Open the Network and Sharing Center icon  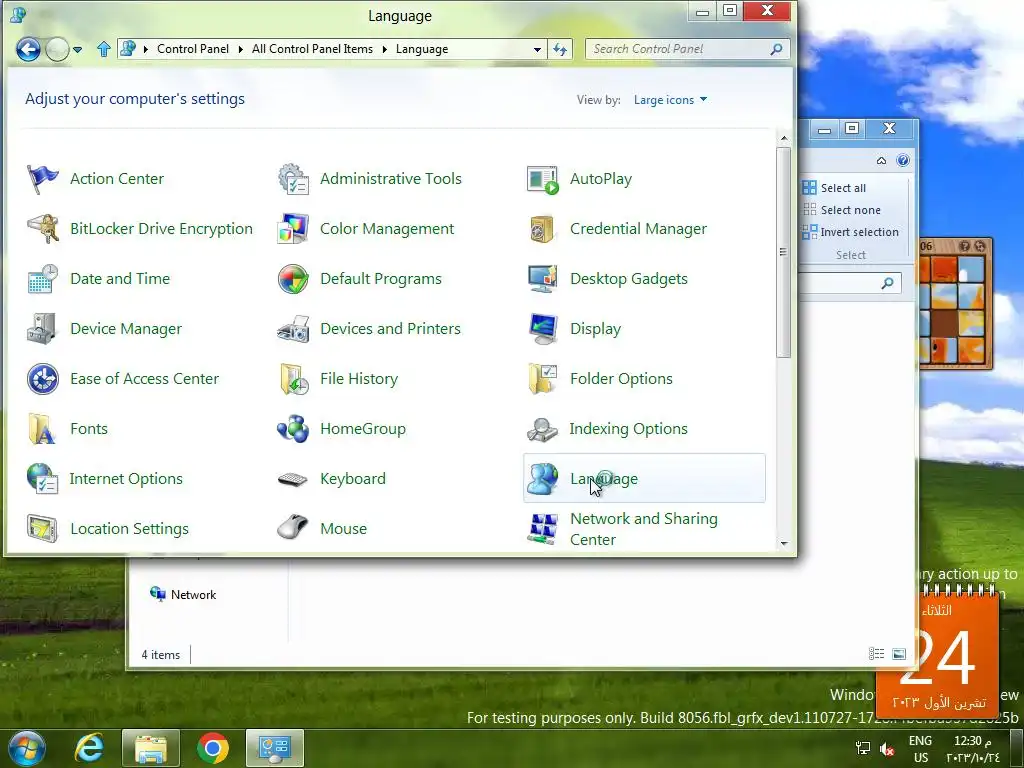coord(543,529)
